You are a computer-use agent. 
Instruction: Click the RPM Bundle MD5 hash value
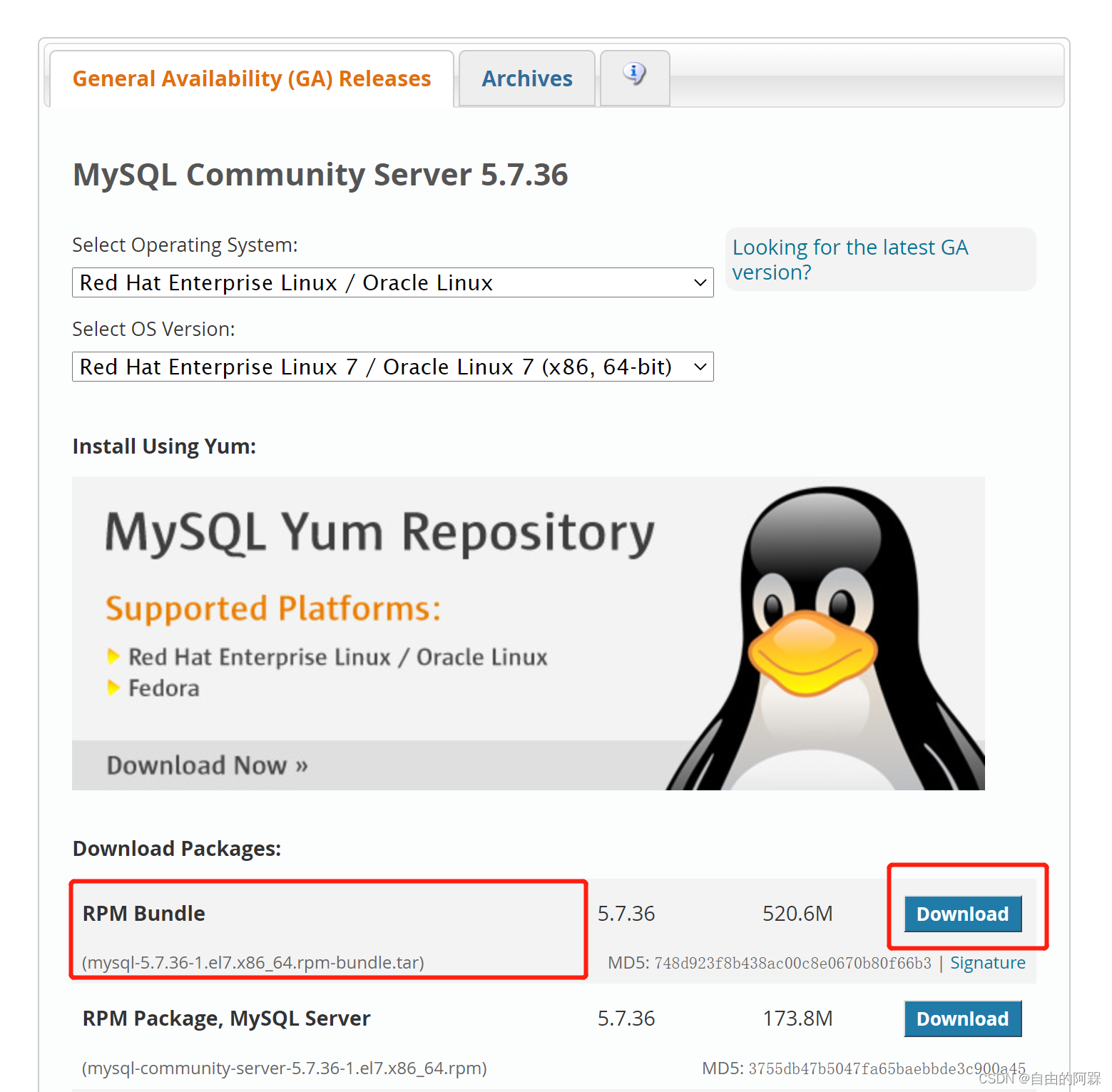(792, 963)
